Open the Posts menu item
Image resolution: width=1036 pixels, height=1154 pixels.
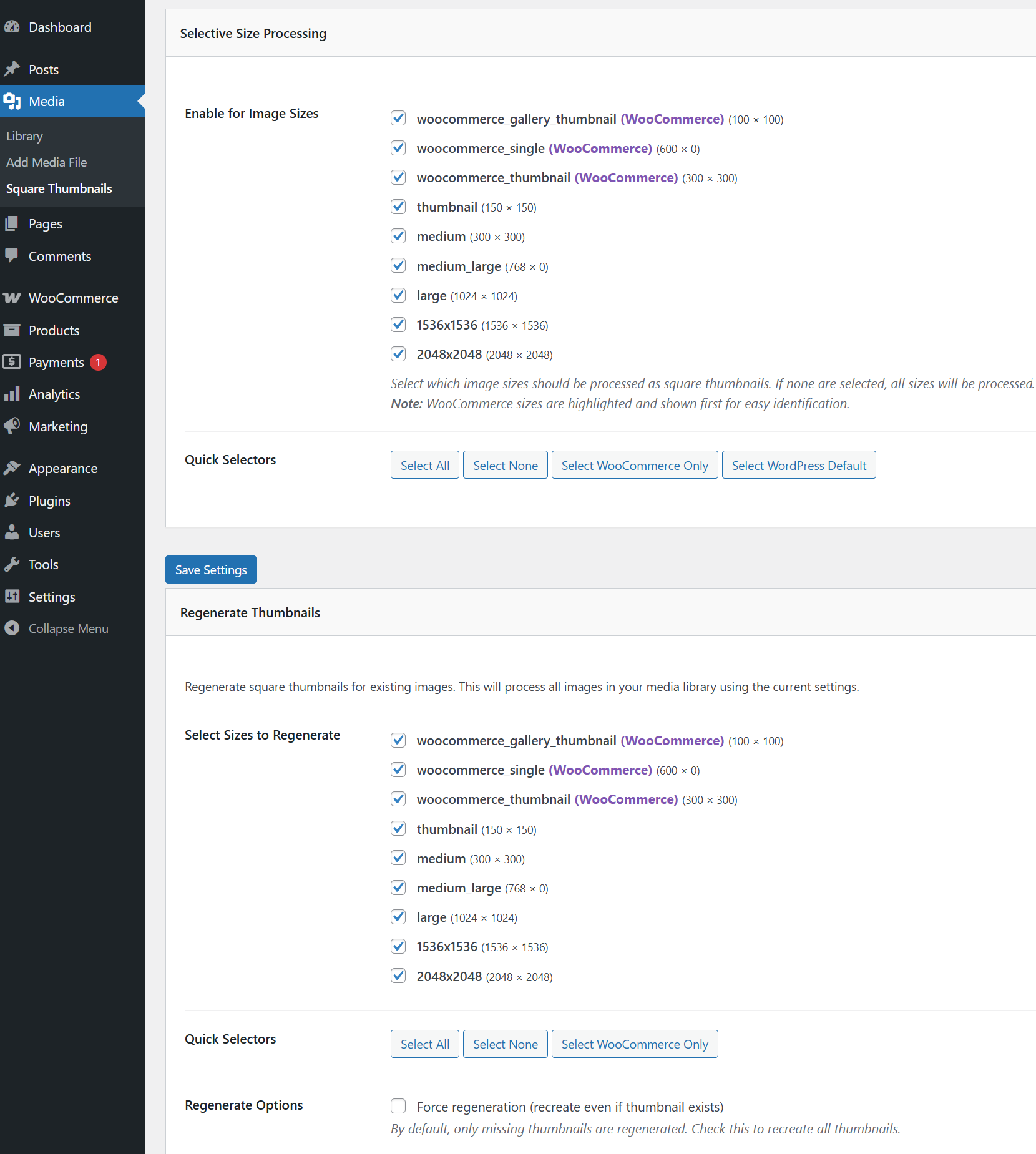pos(72,69)
